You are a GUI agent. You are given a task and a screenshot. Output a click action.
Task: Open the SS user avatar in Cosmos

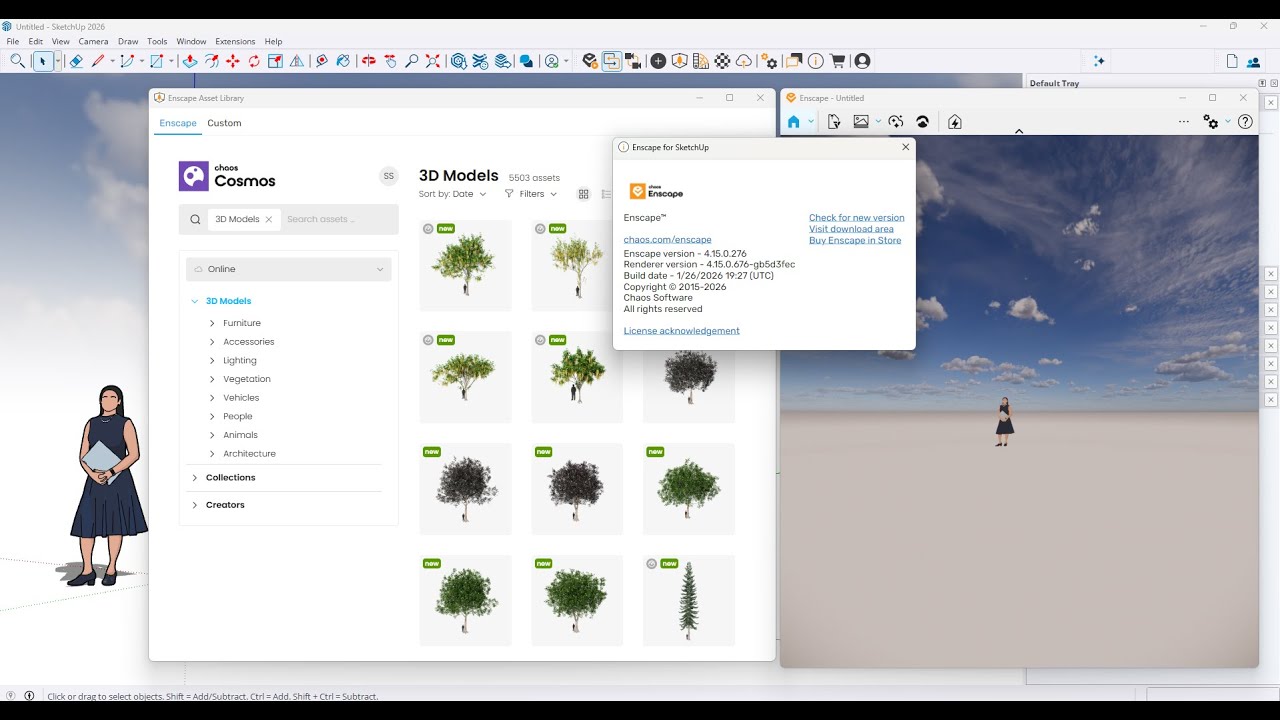389,176
